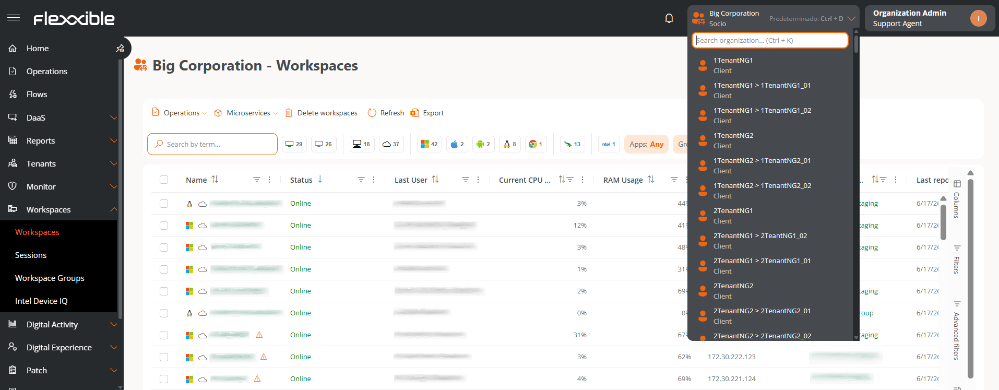Check the checkbox on the 31% CPU row
Viewport: 999px width, 390px height.
164,335
